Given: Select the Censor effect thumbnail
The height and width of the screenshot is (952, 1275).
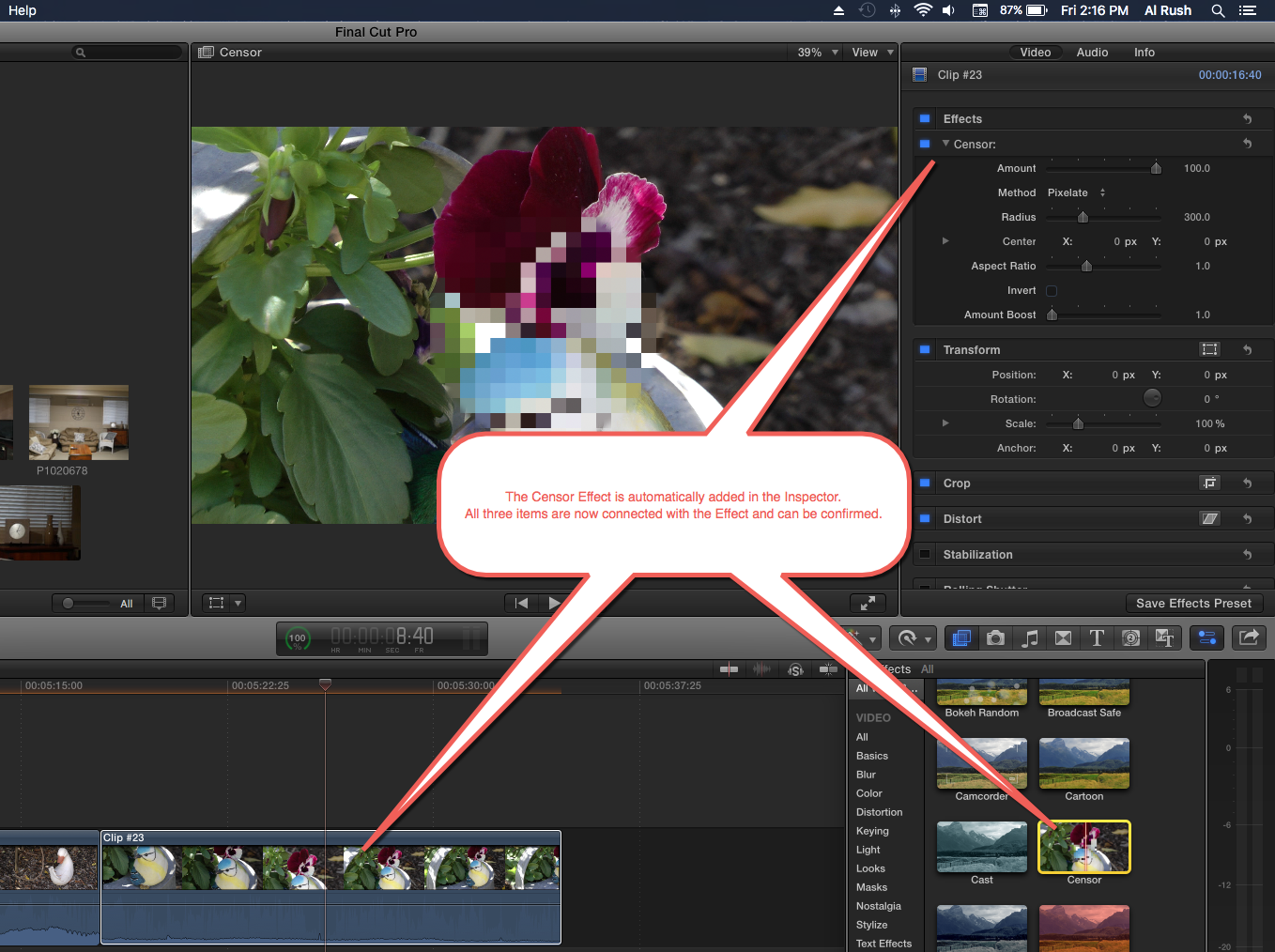Looking at the screenshot, I should (1083, 847).
